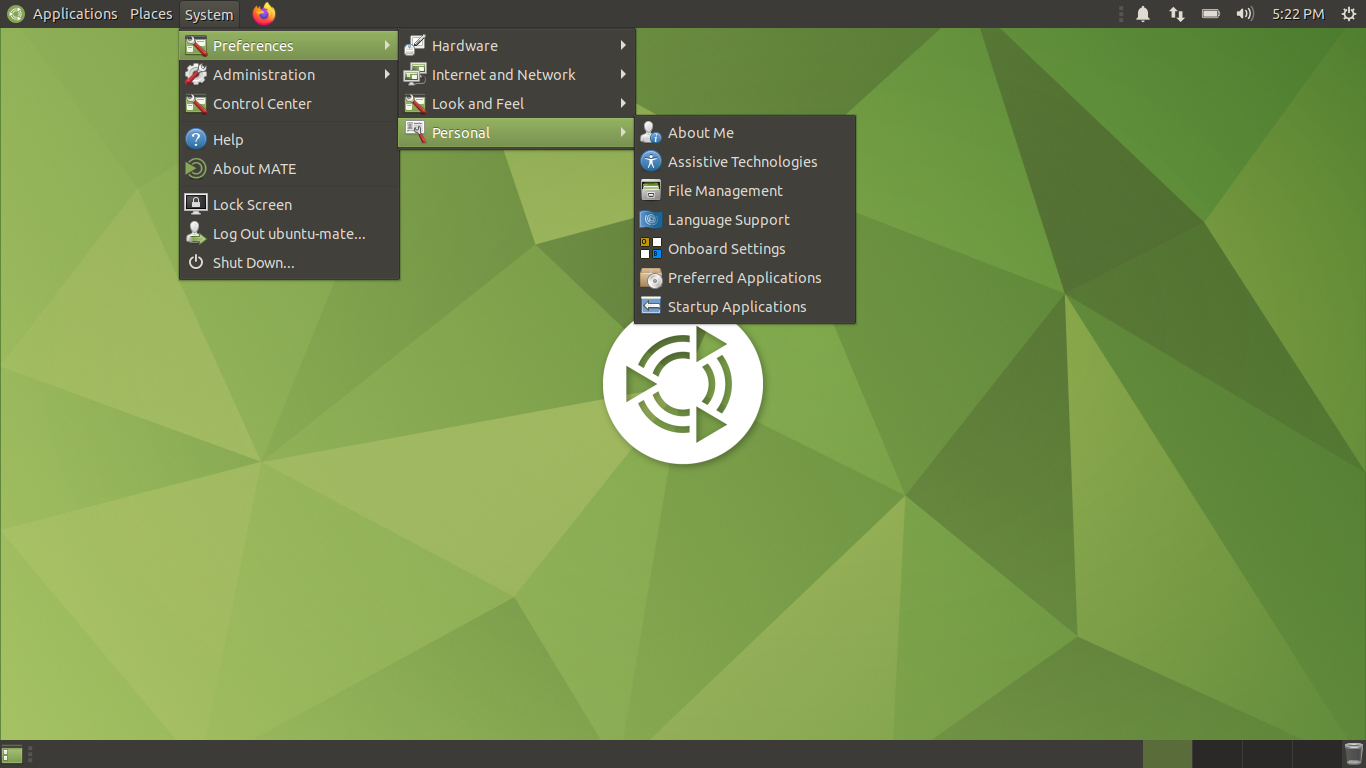Screen dimensions: 1366x768
Task: Click the Preferences menu icon
Action: pyautogui.click(x=196, y=46)
